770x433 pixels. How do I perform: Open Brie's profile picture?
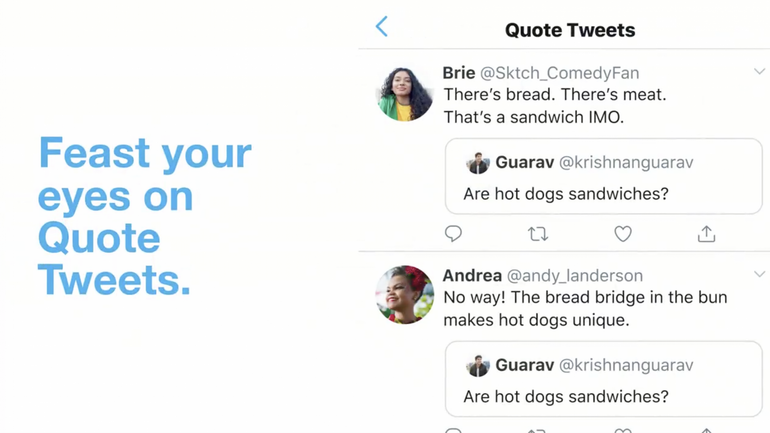(405, 93)
